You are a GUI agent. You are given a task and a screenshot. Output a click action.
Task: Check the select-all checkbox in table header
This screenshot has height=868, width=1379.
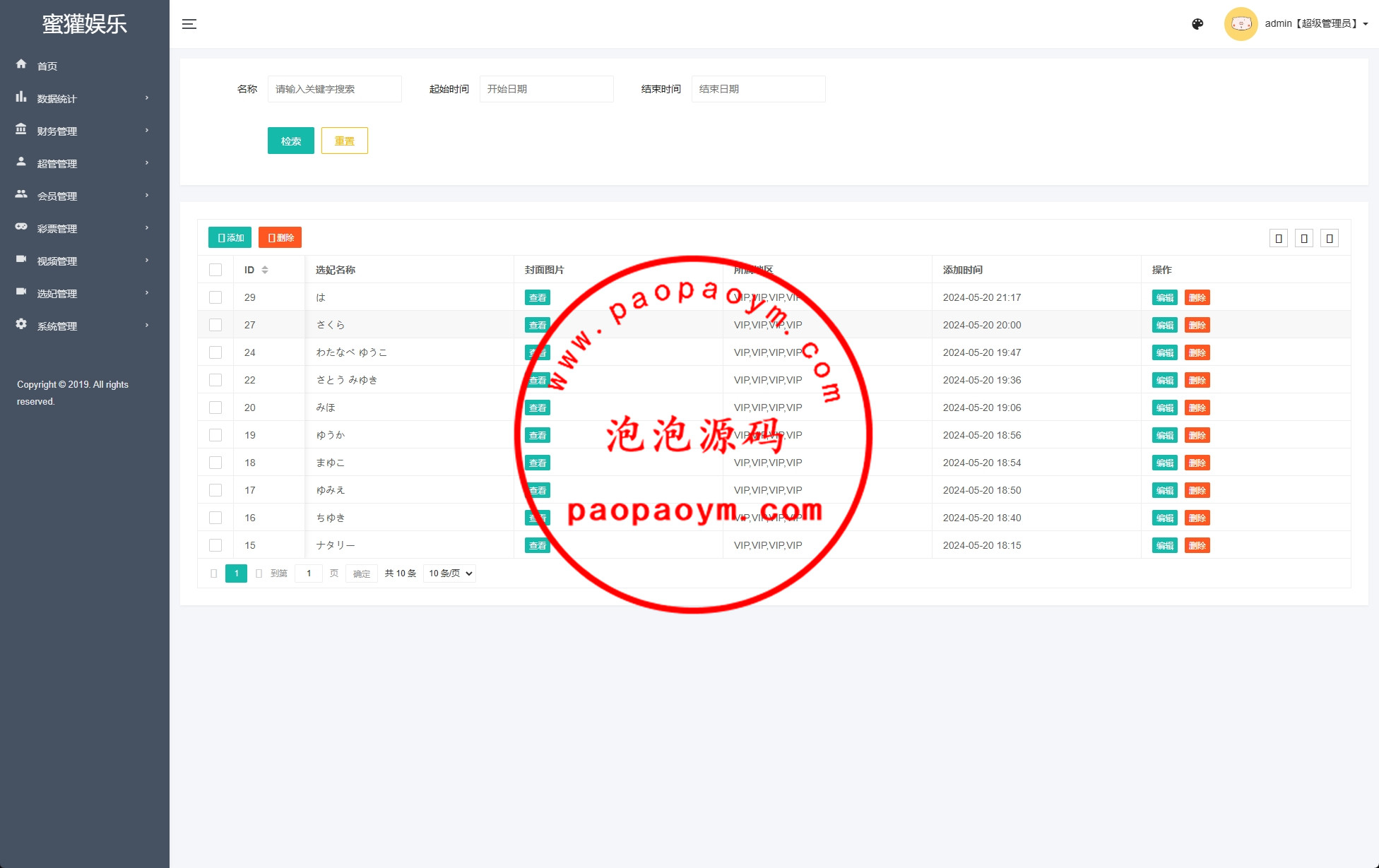[215, 270]
